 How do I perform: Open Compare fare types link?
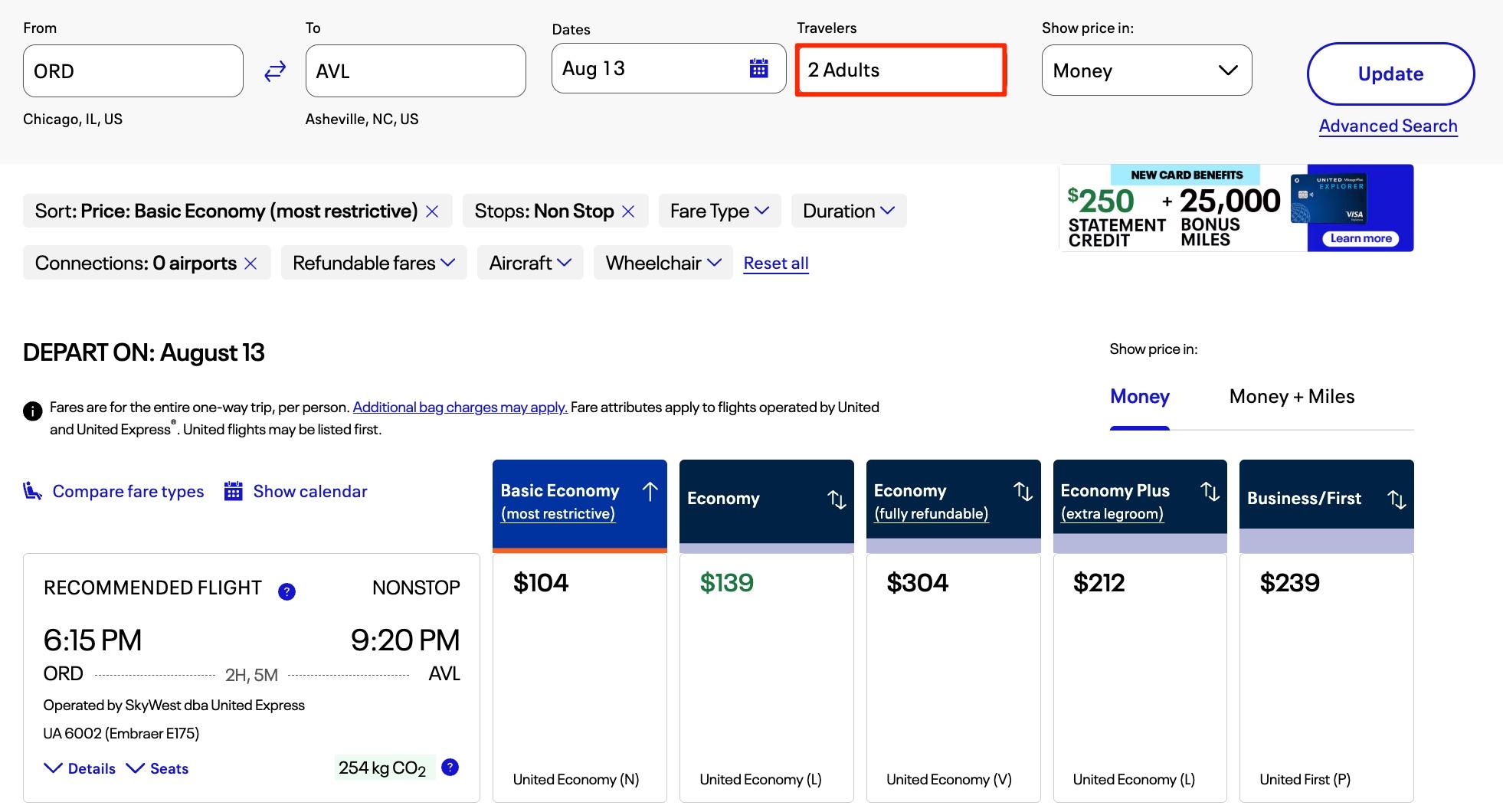[x=128, y=491]
